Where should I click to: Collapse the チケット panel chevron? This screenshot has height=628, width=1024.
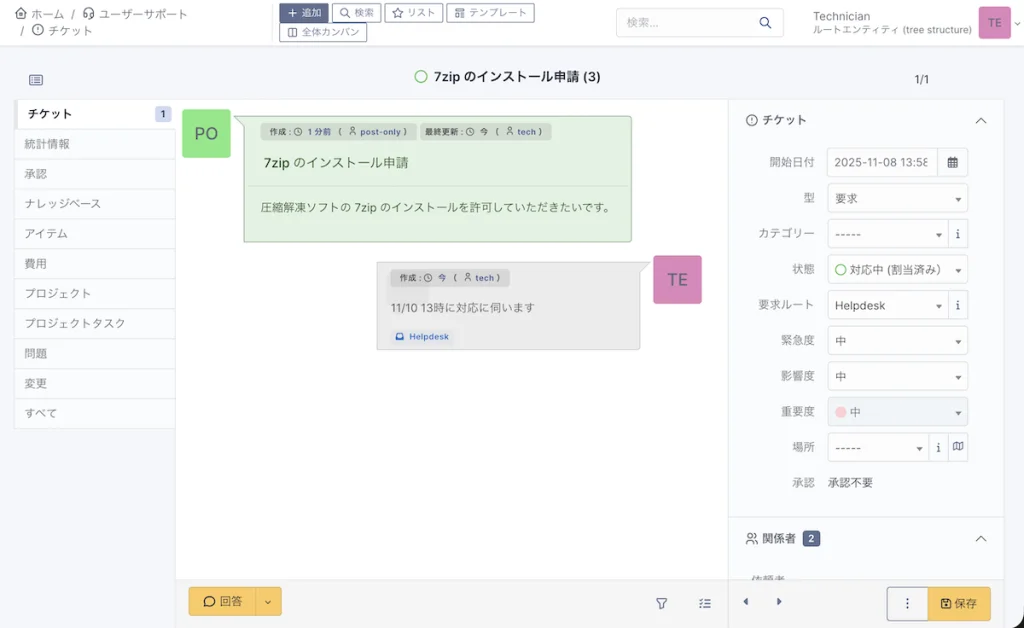[980, 121]
